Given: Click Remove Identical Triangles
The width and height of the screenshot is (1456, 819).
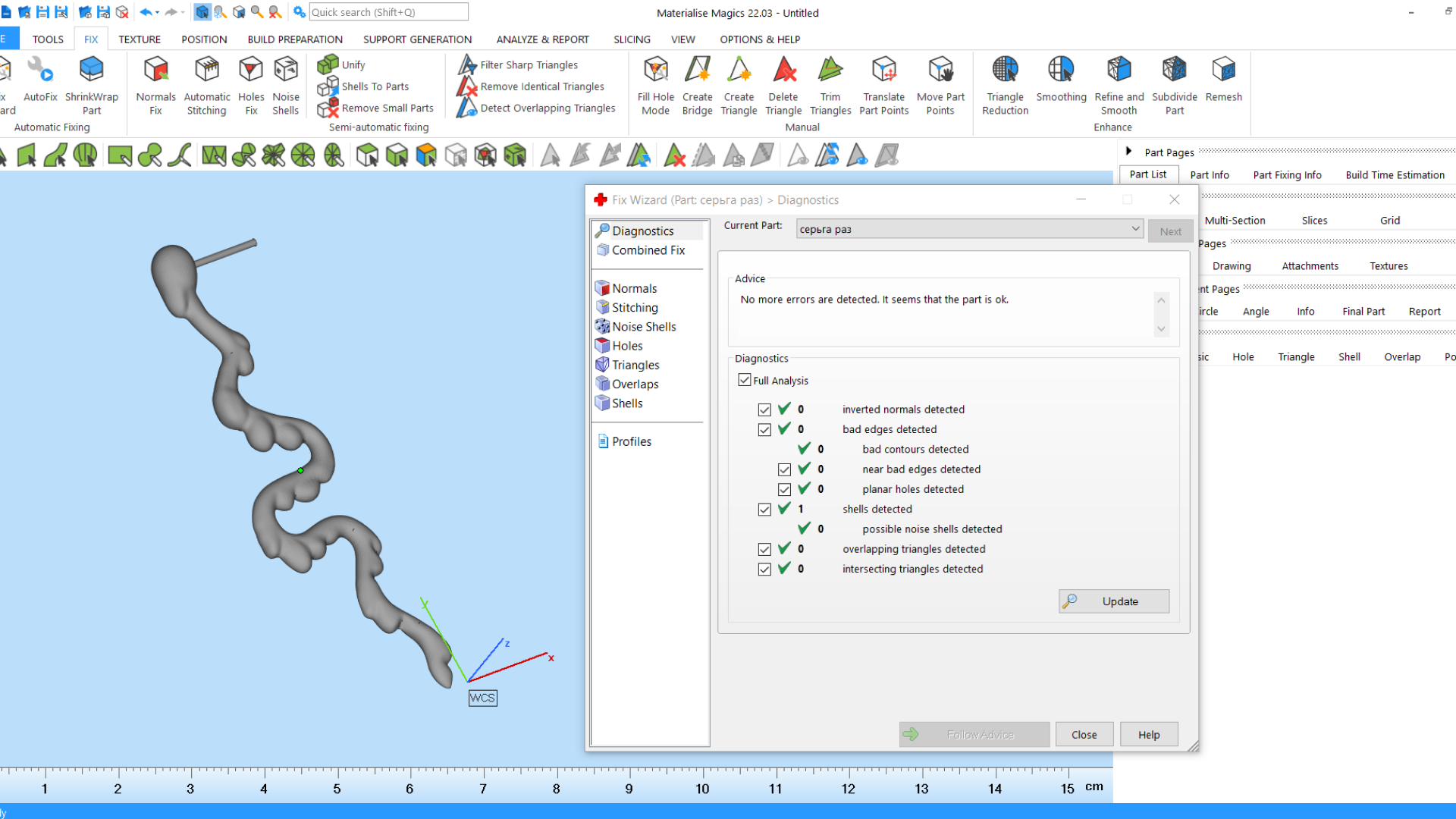Looking at the screenshot, I should click(x=531, y=86).
